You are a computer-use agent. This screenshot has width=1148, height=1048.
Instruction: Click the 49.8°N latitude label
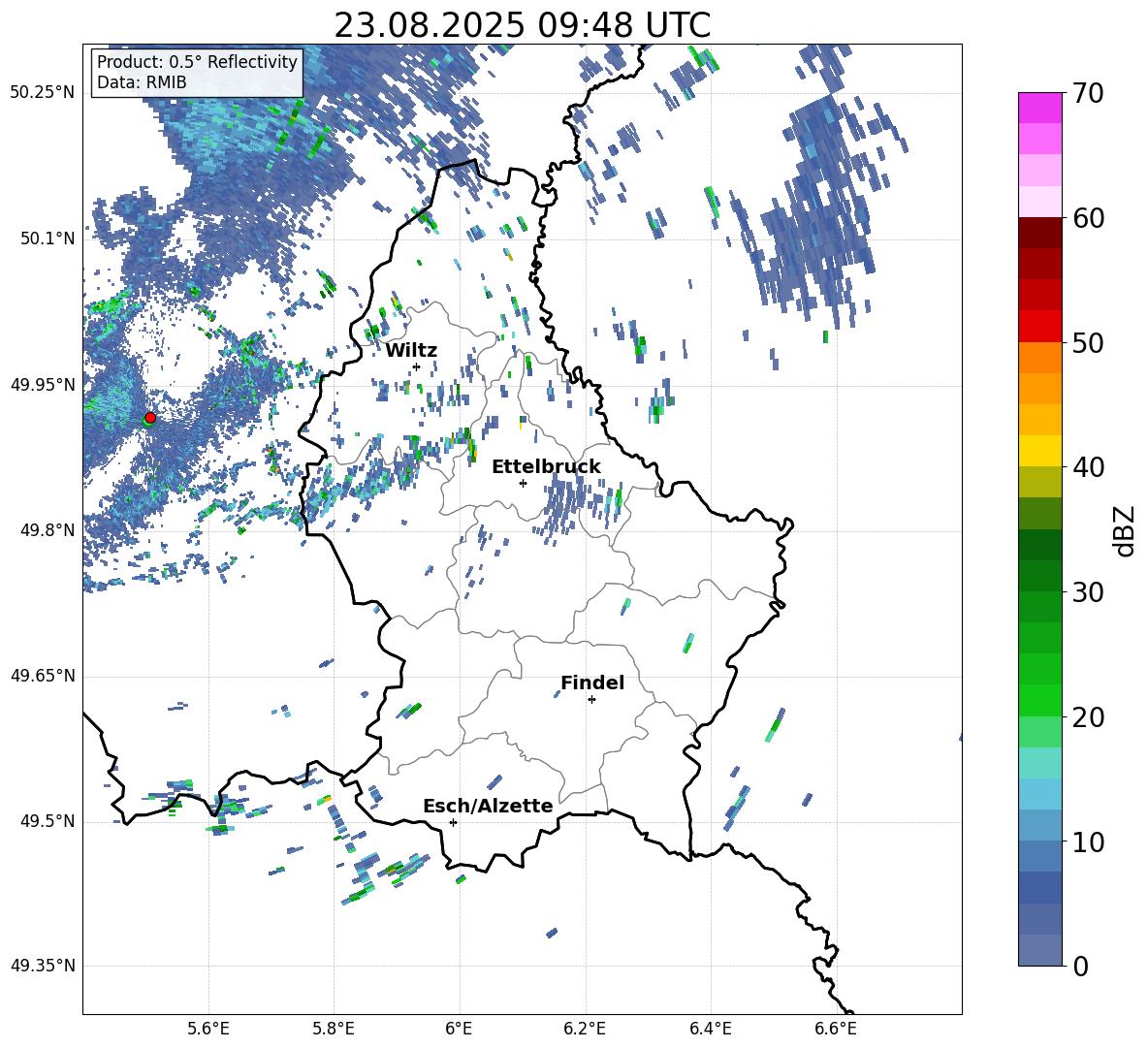point(48,530)
